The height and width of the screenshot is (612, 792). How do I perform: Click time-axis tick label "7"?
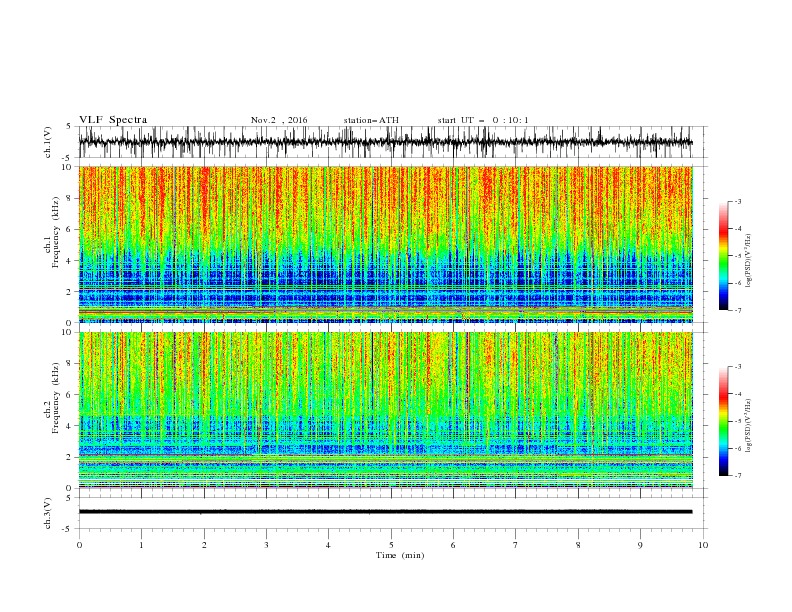(x=516, y=545)
